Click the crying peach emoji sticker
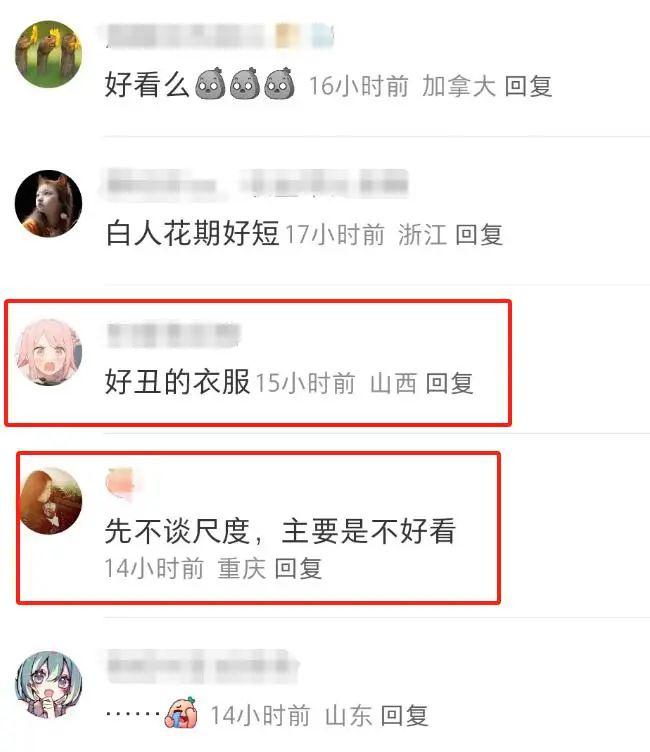The image size is (650, 752). click(x=181, y=712)
